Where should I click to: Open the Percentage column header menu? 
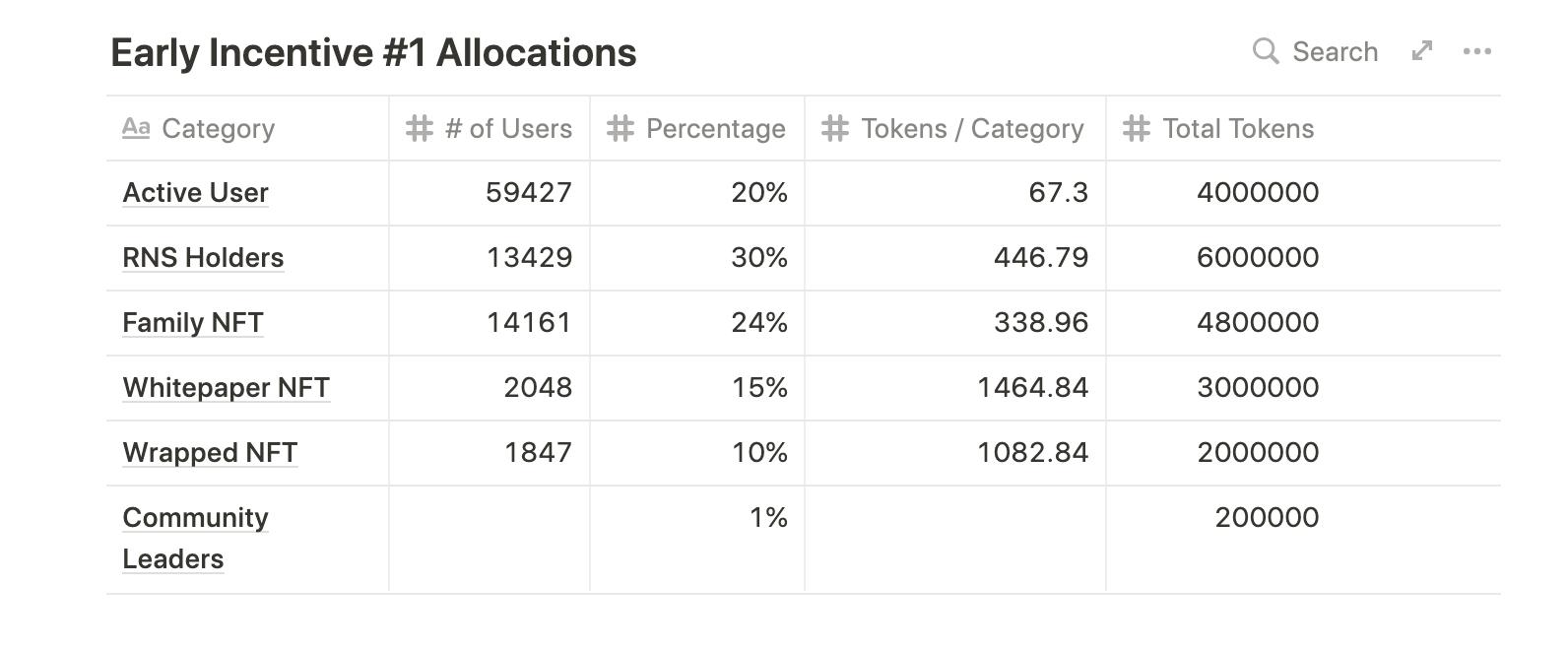coord(715,128)
